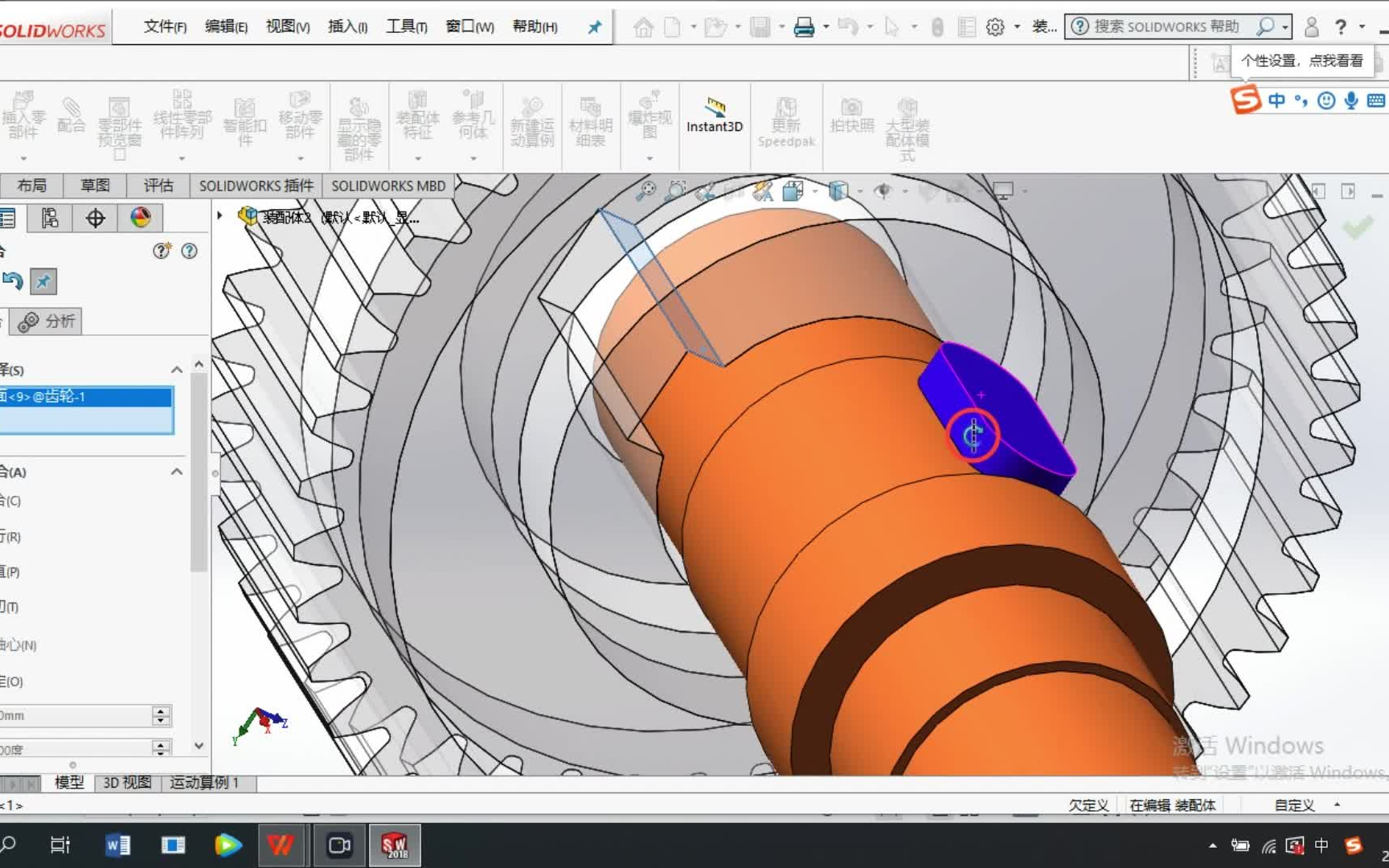This screenshot has width=1389, height=868.
Task: Click the plain help question mark in panel
Action: click(x=189, y=251)
